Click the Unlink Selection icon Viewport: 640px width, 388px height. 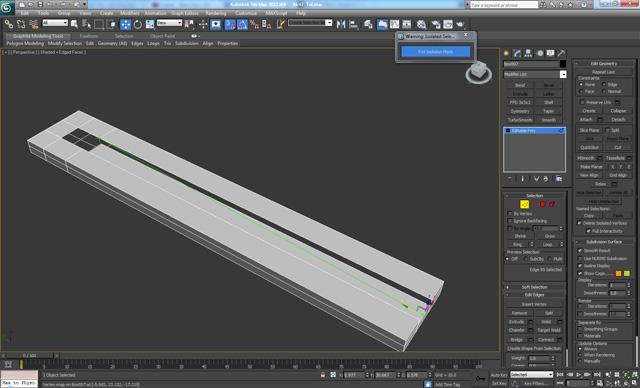point(21,24)
